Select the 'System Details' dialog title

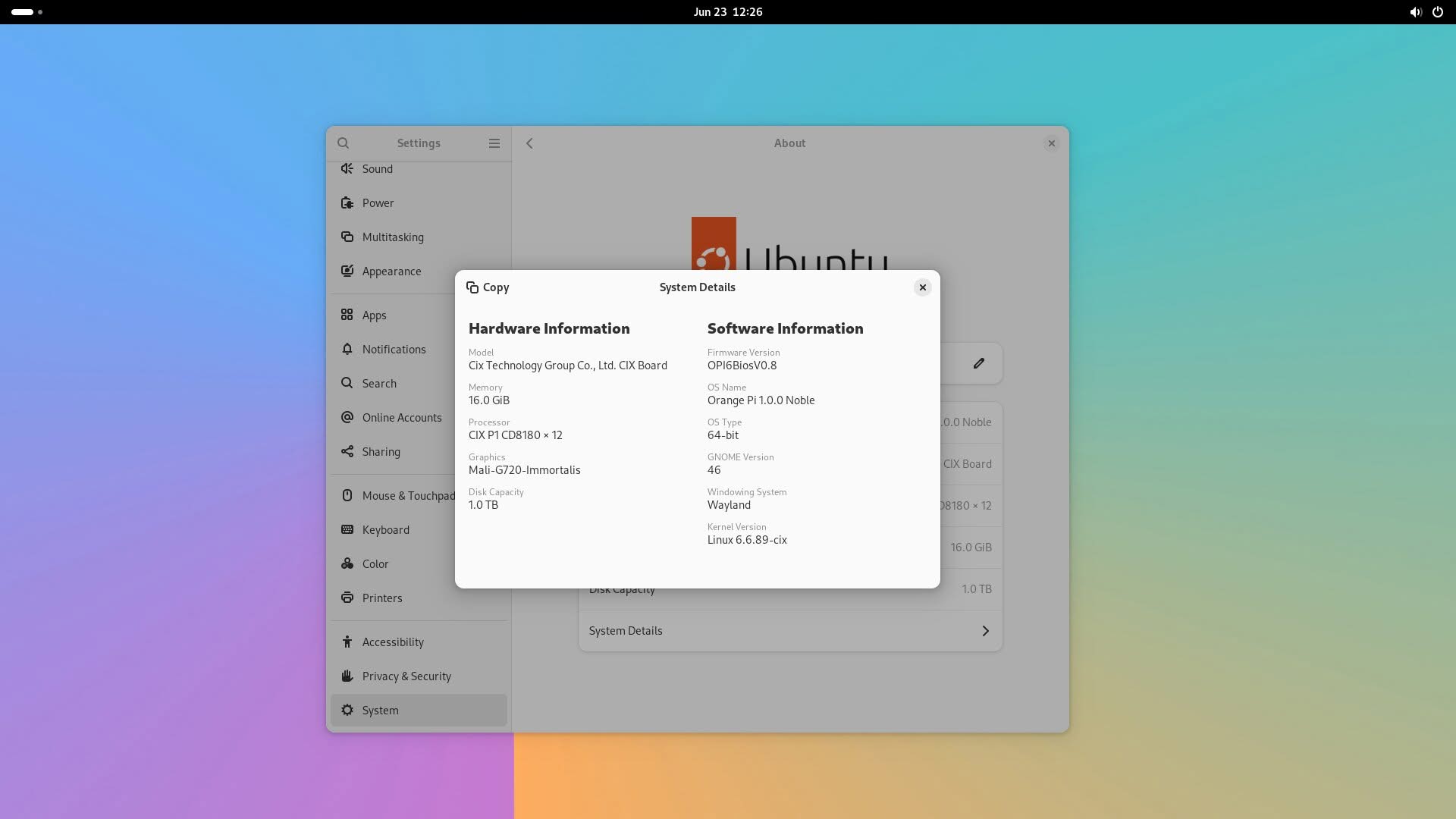(x=698, y=287)
